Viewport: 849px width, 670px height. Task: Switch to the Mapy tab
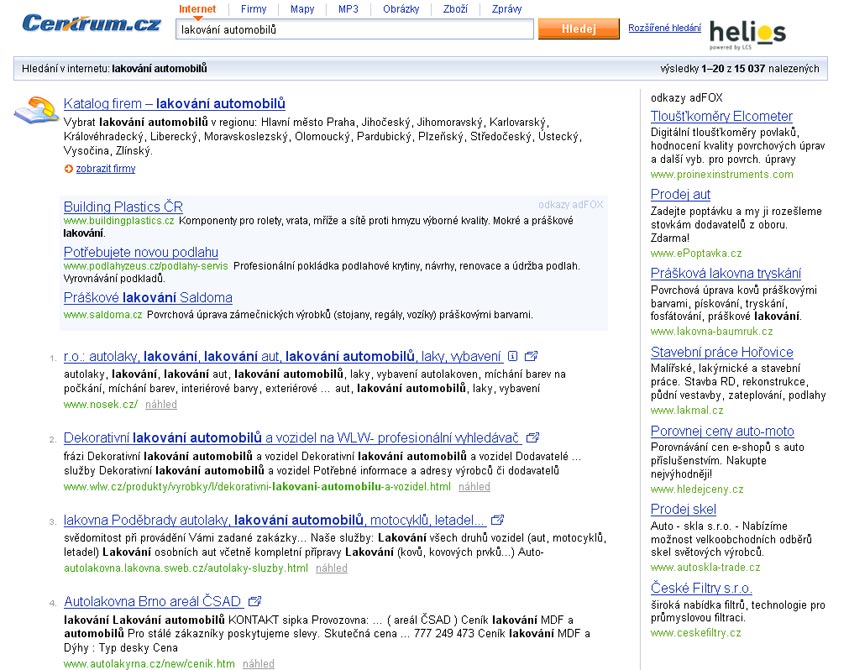[302, 9]
